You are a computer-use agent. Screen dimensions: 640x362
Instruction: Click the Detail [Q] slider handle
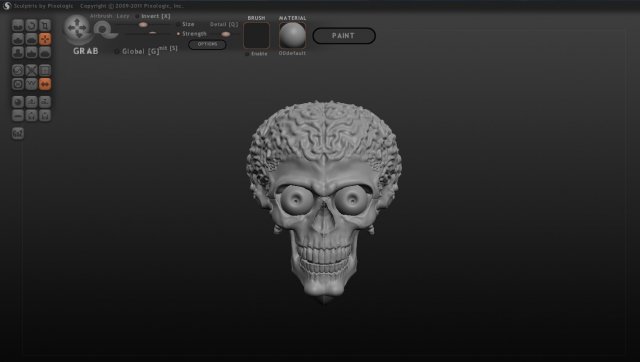click(225, 34)
